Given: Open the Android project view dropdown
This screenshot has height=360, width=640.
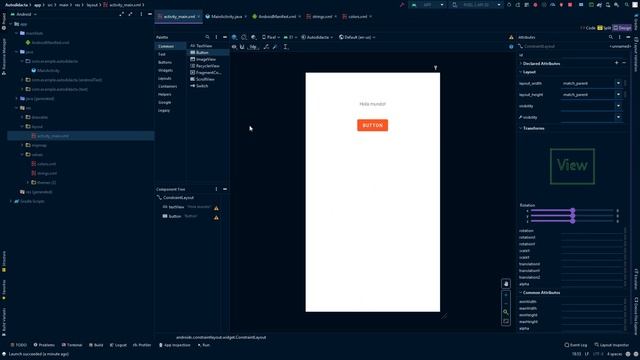Looking at the screenshot, I should tap(24, 14).
